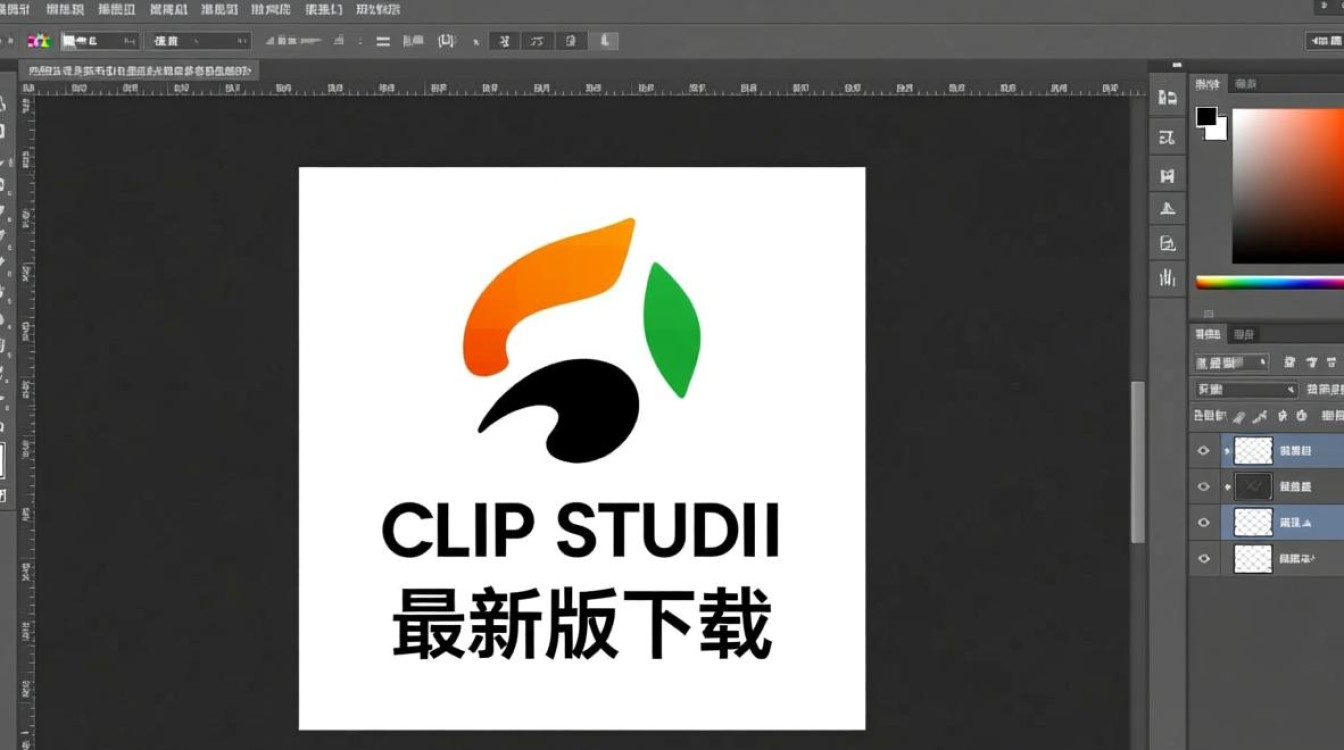Hide the topmost layer with its eye toggle
The width and height of the screenshot is (1344, 750).
(1203, 449)
